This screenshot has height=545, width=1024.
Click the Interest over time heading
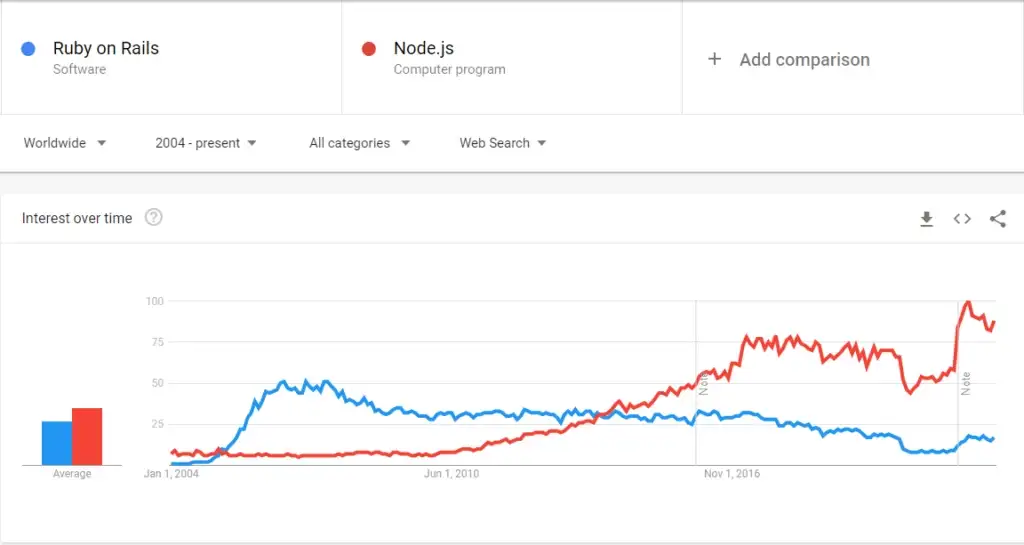tap(77, 218)
